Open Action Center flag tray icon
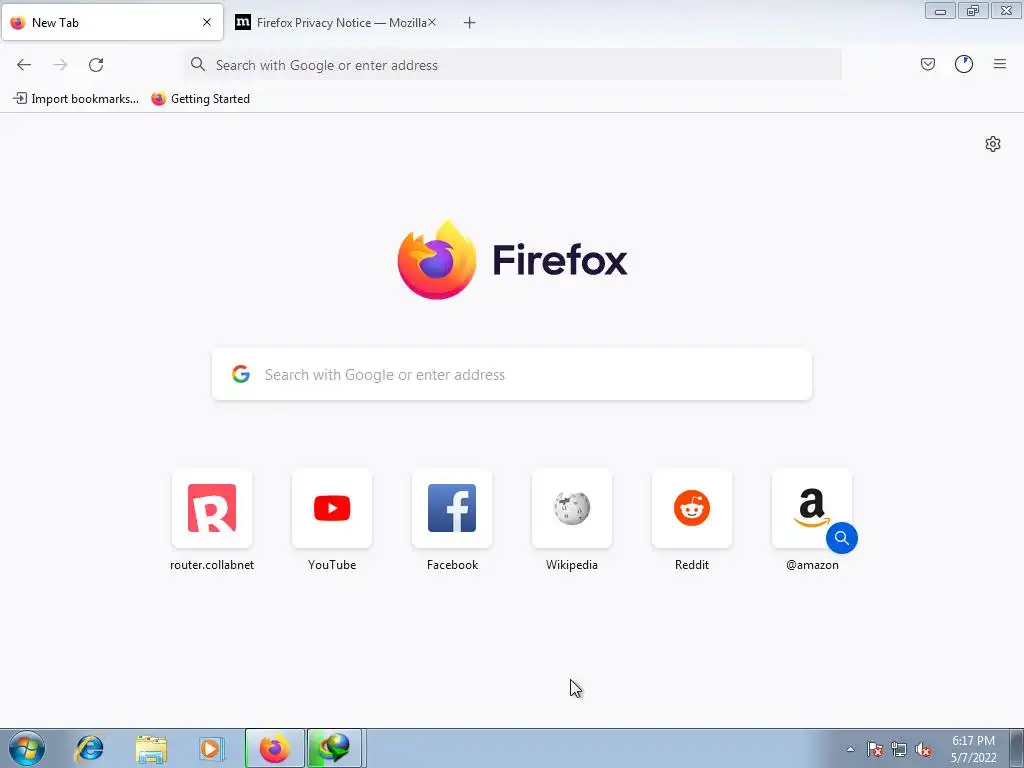 click(874, 749)
